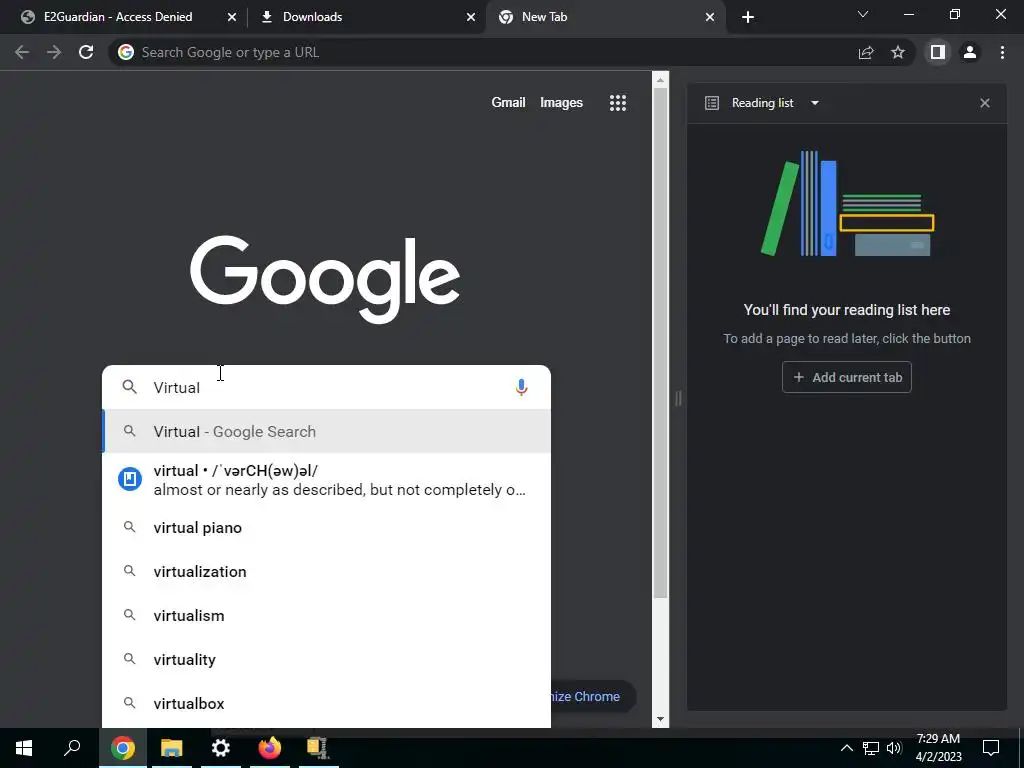
Task: Click the browser forward arrow
Action: (54, 52)
